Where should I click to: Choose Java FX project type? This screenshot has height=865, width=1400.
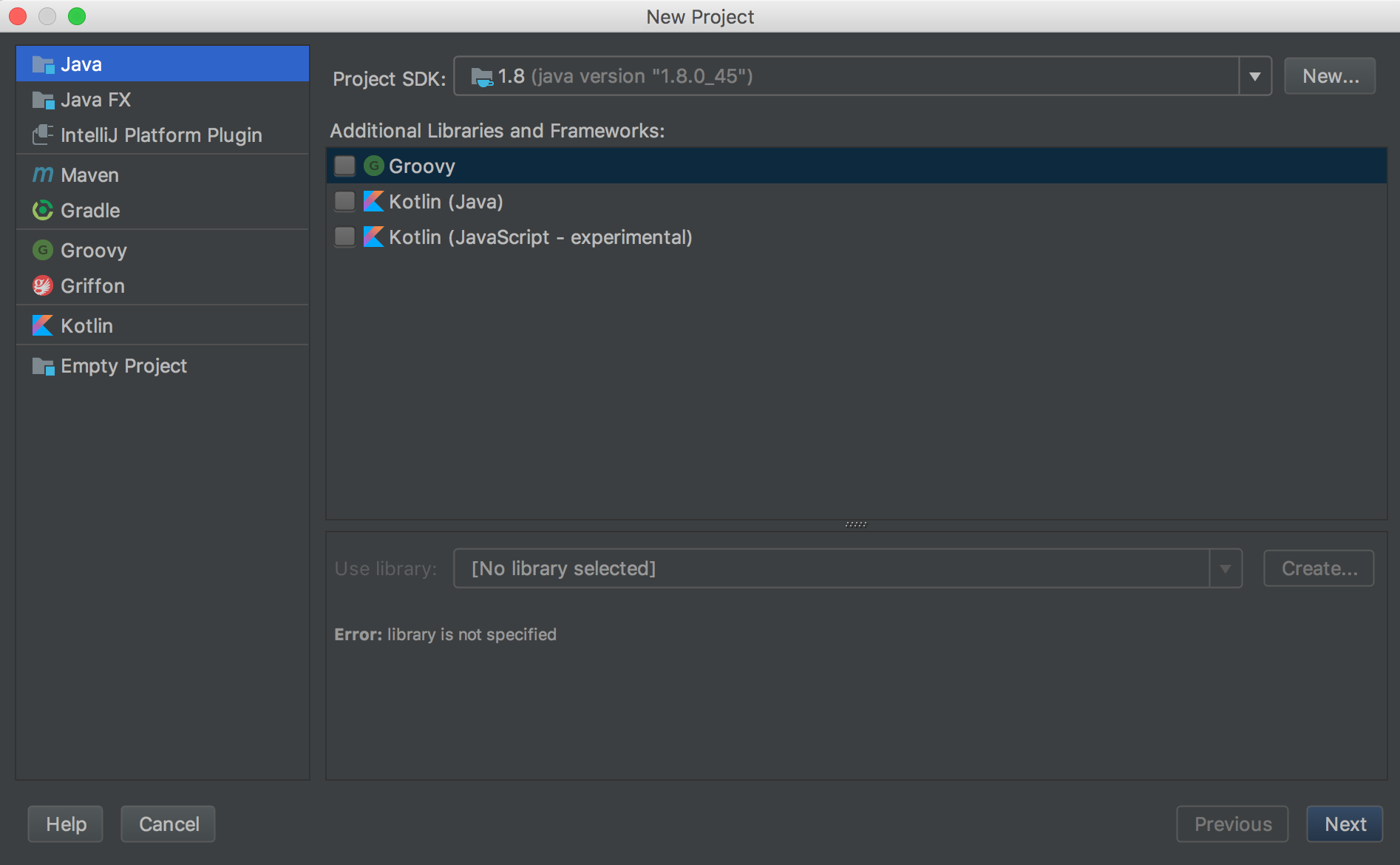coord(163,100)
